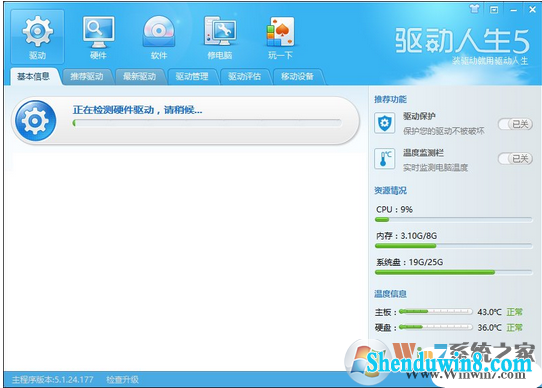The image size is (542, 388).
Task: Click the skin (shirt) icon in title bar
Action: pos(475,9)
